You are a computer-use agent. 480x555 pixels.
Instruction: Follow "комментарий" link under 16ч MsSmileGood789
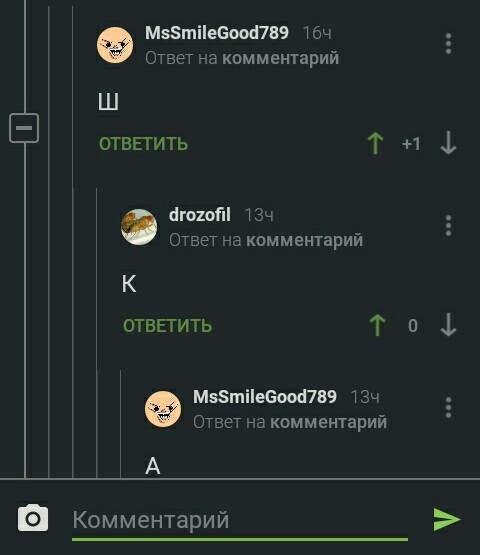pos(281,58)
